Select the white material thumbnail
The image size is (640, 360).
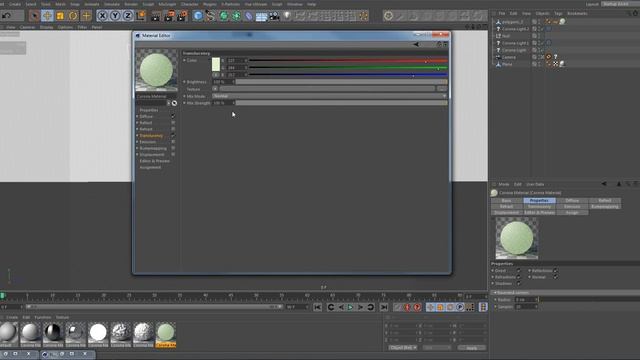98,333
